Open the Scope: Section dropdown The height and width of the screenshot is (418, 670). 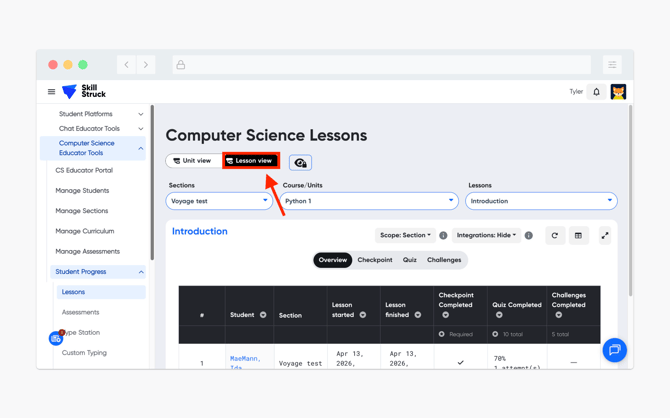click(x=405, y=236)
